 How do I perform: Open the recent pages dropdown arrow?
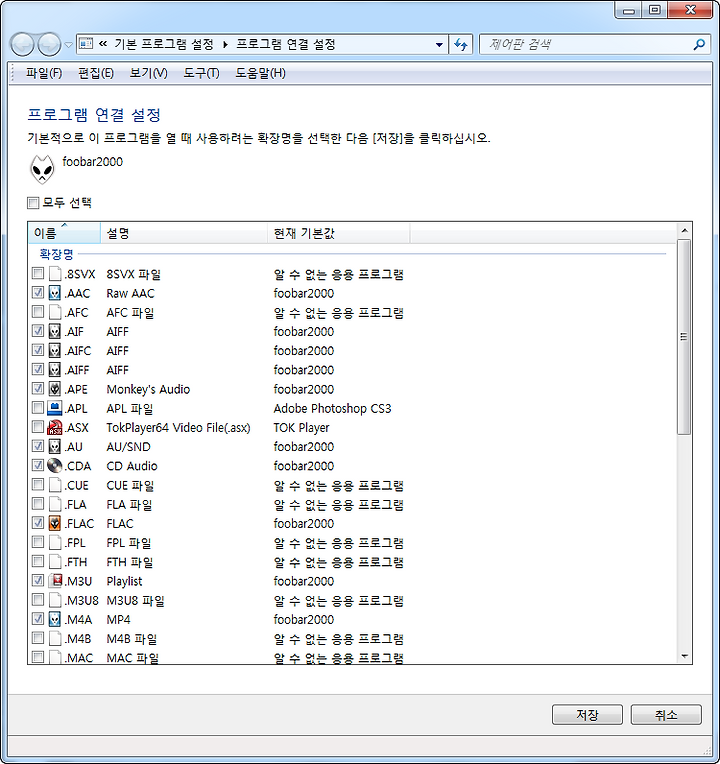point(69,45)
